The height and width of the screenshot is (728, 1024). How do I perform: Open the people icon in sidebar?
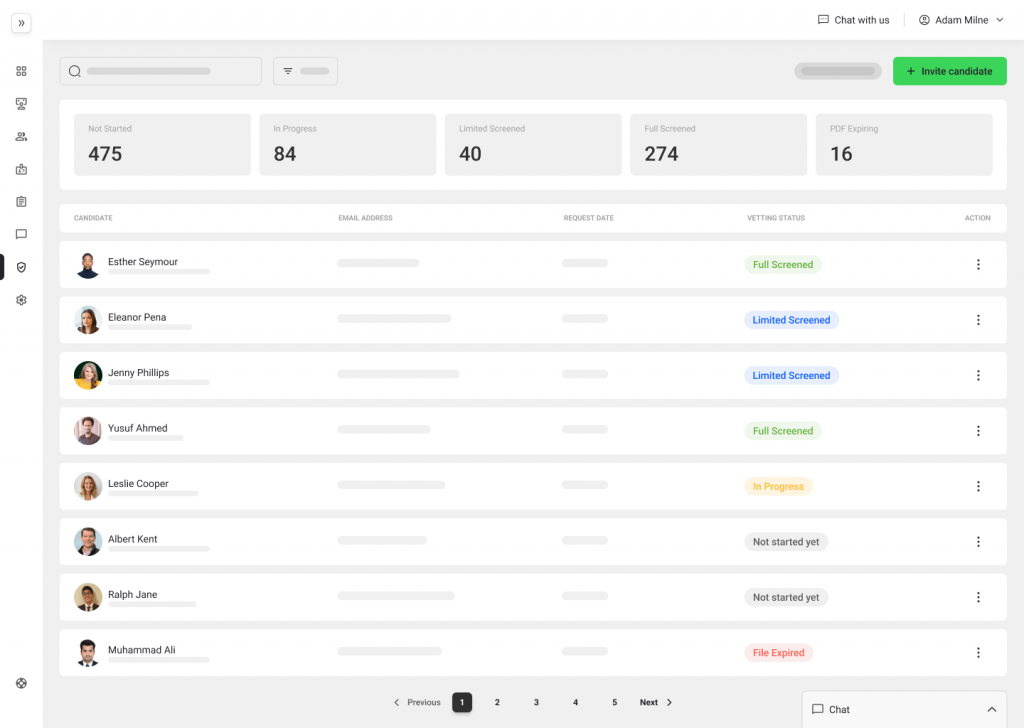21,137
